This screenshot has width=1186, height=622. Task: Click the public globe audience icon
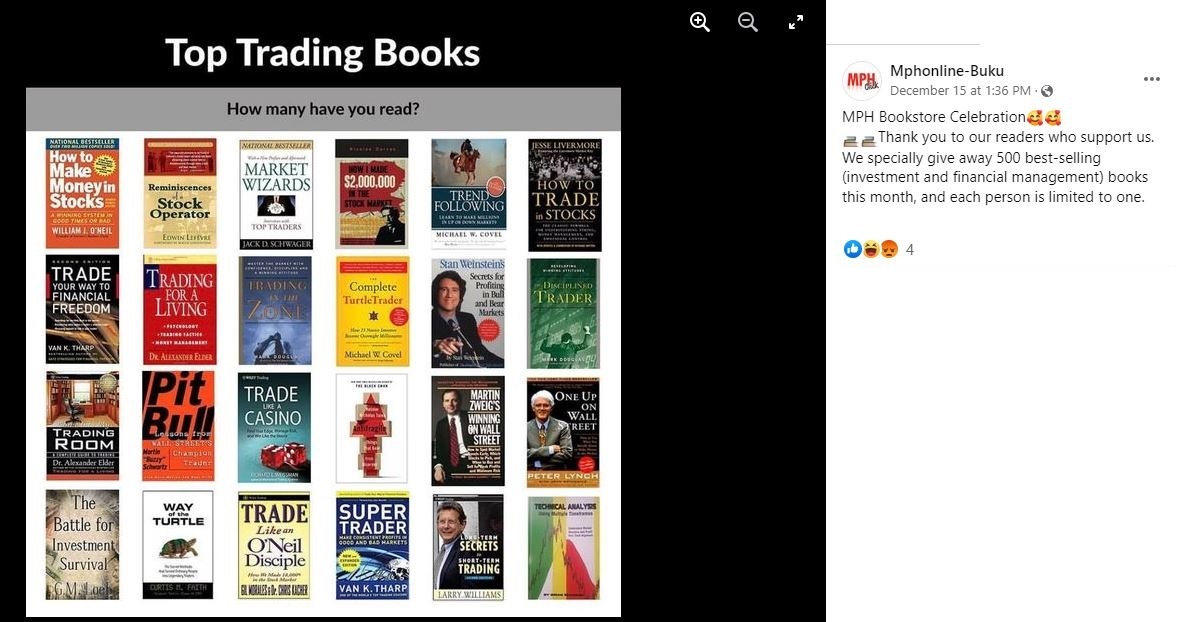(1047, 91)
